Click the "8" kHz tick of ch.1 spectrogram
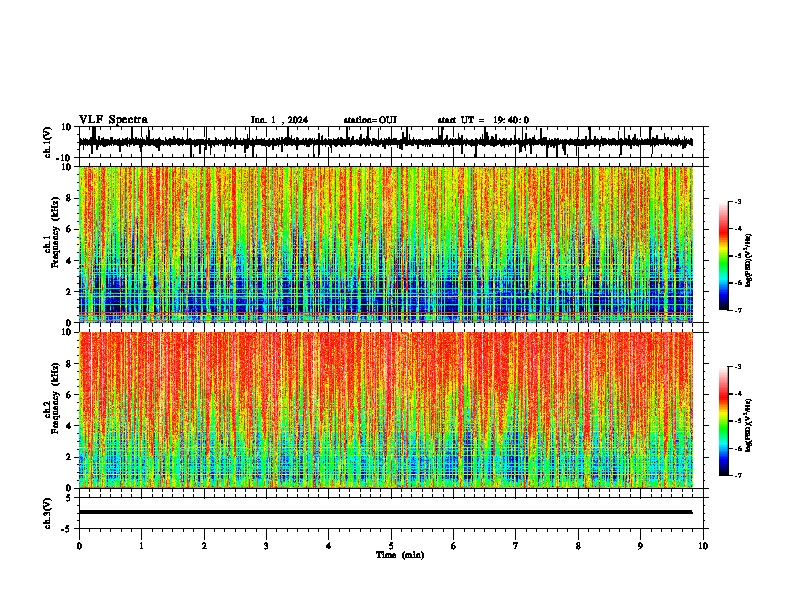The width and height of the screenshot is (792, 612). [x=70, y=198]
